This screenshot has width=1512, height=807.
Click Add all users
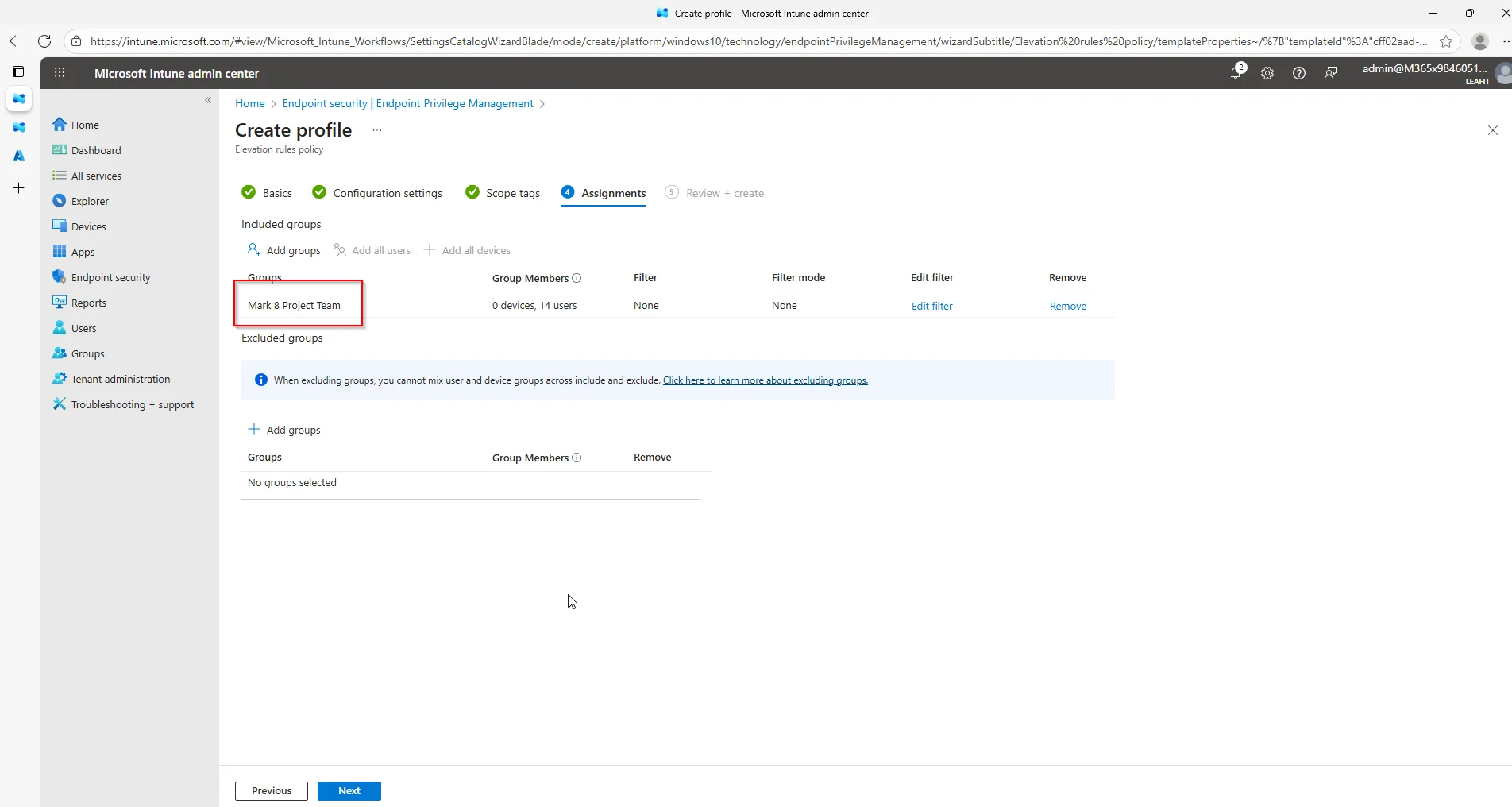372,250
